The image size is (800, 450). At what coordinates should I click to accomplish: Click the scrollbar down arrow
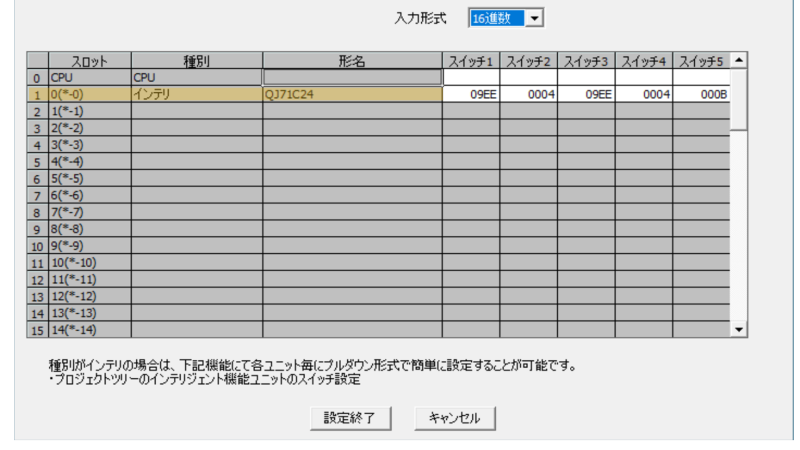coord(739,329)
